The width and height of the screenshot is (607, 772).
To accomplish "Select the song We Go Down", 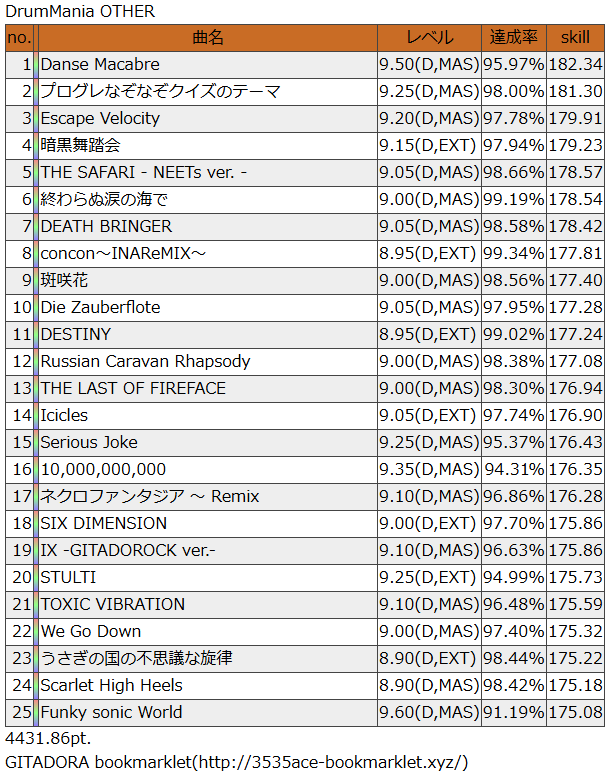I will [x=91, y=632].
